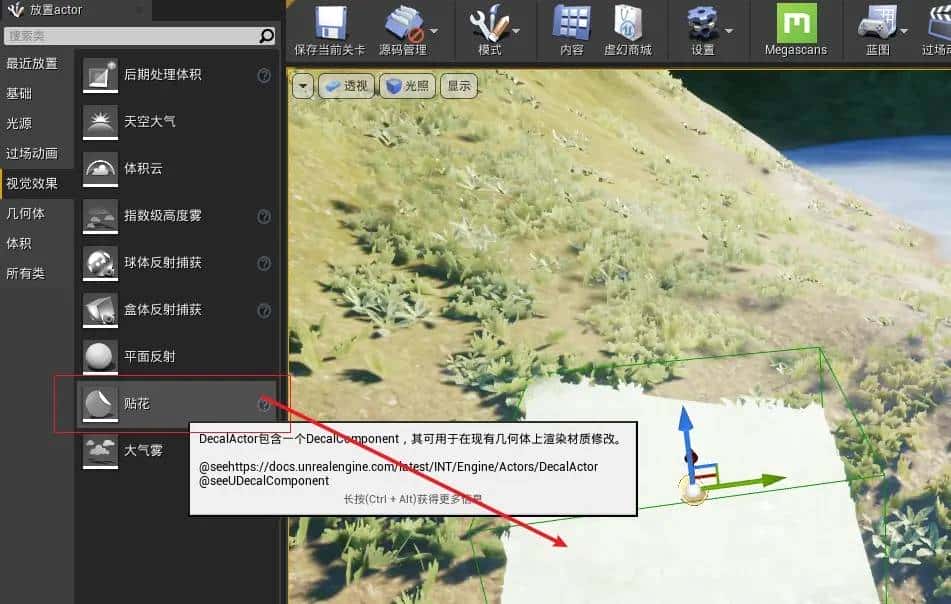Image resolution: width=951 pixels, height=604 pixels.
Task: Open the 显示 show flags dropdown
Action: coord(459,86)
